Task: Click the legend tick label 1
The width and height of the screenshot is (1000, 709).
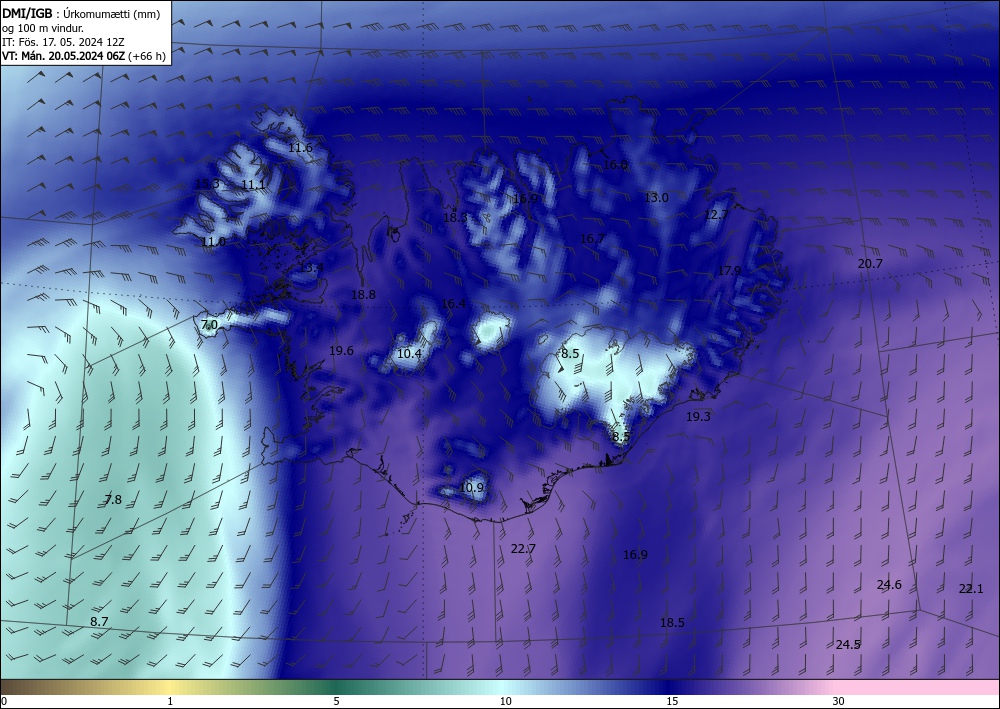Action: pyautogui.click(x=170, y=701)
